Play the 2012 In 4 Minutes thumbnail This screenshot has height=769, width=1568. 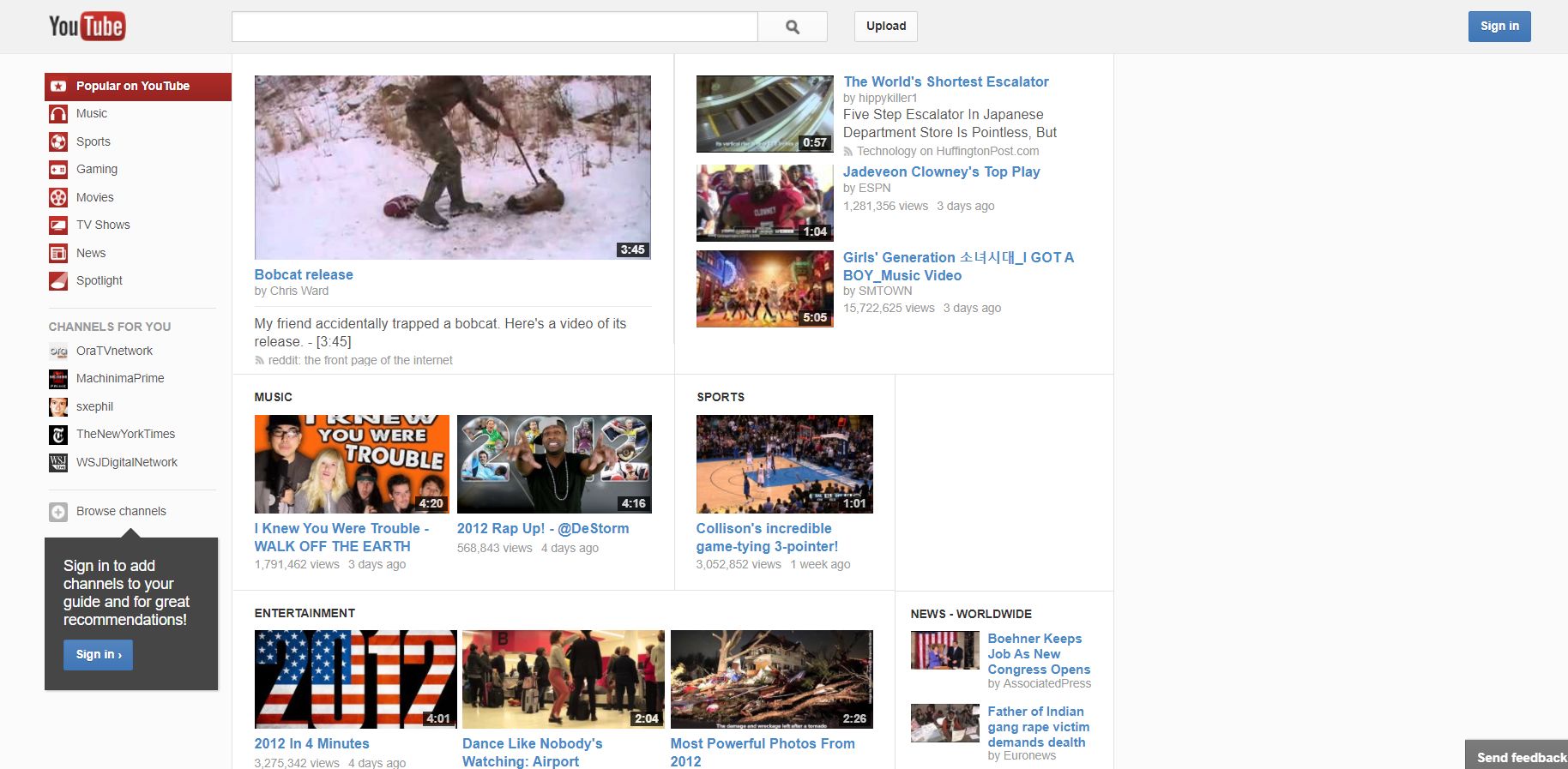[356, 680]
